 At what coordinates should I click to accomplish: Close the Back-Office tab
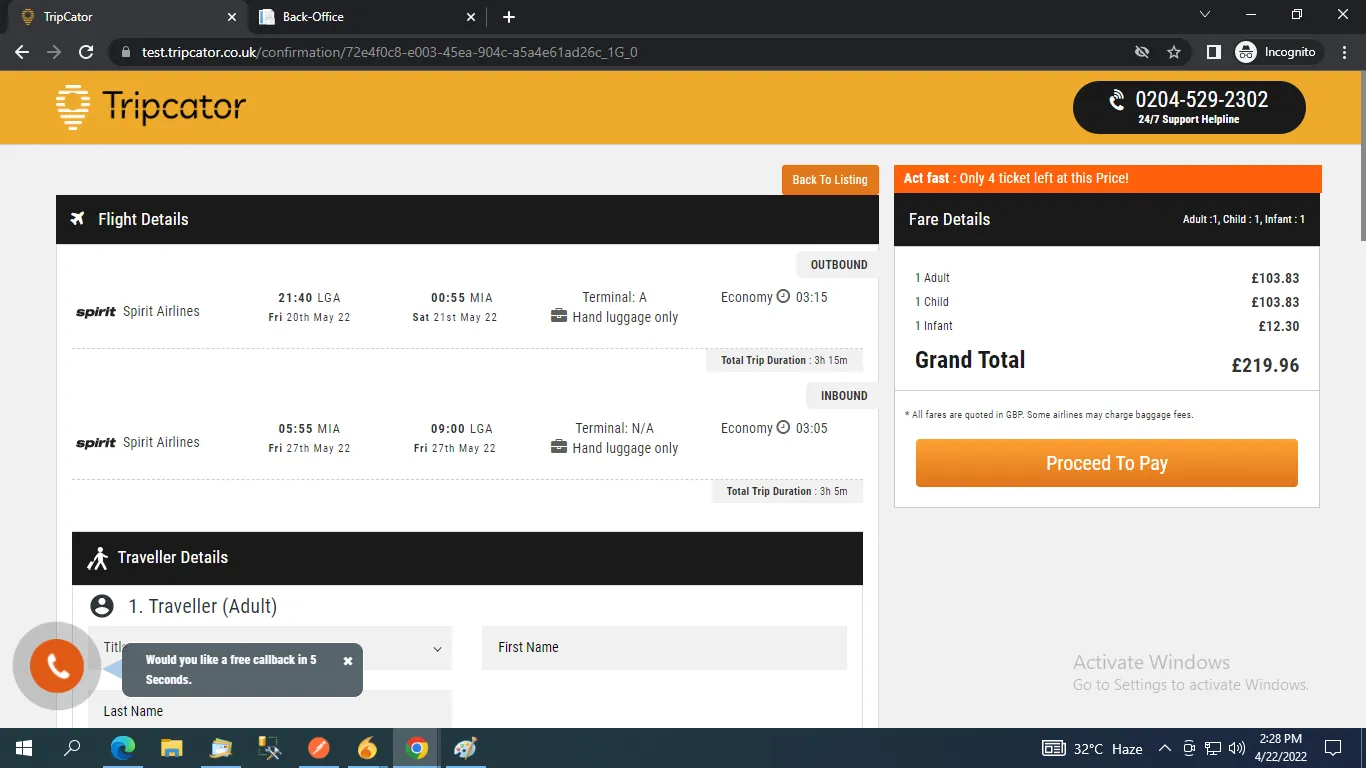[x=471, y=17]
